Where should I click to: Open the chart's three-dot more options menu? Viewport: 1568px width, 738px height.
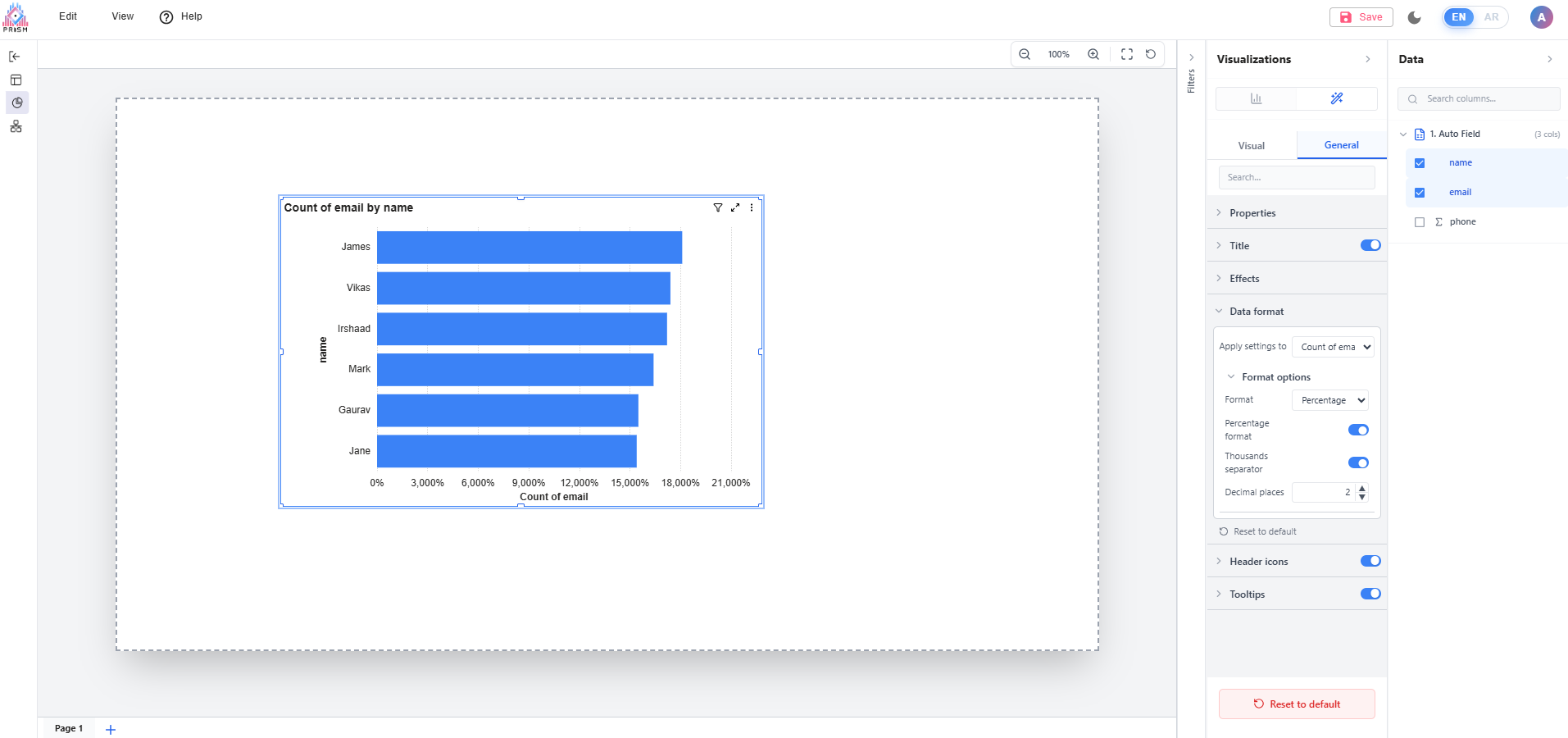pos(752,207)
